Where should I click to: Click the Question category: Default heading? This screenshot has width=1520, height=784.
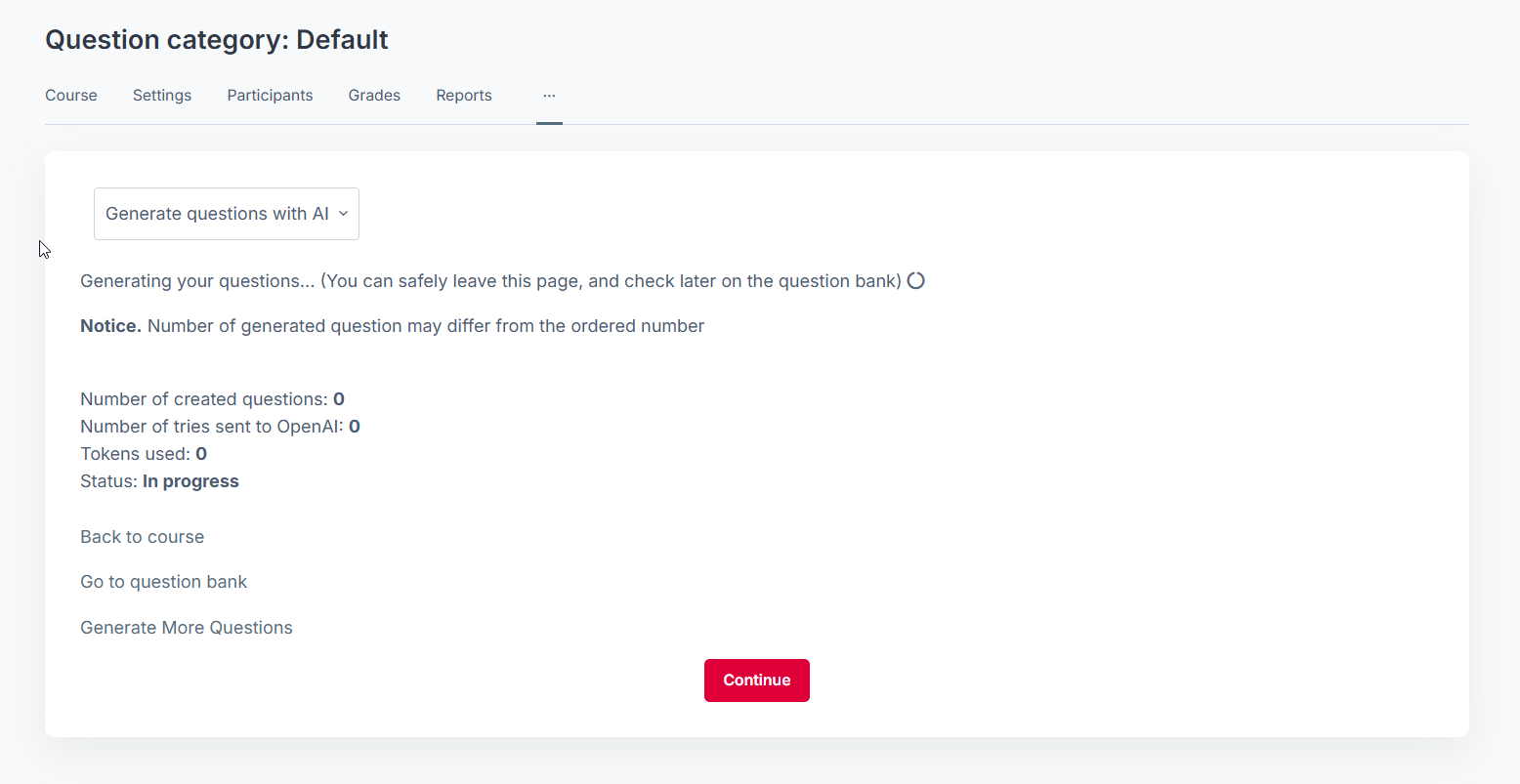pos(217,40)
